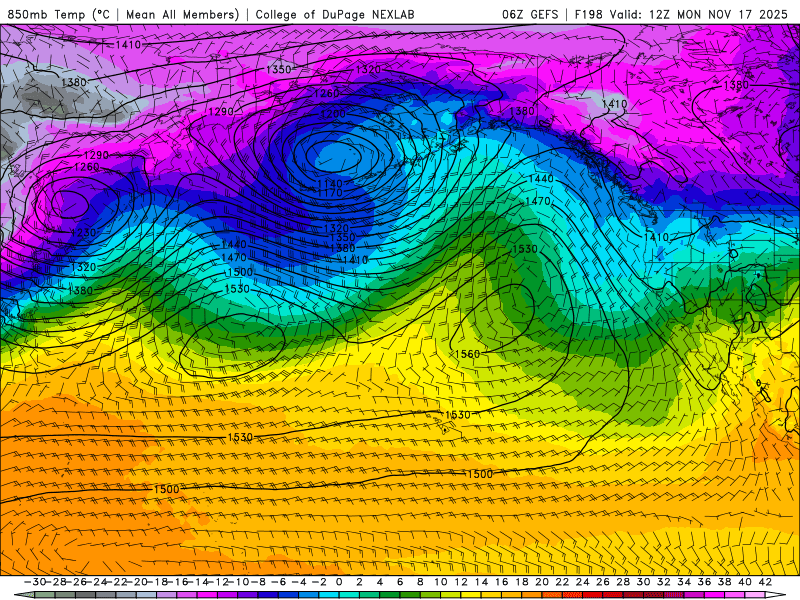
Task: Select the 'College of DuPage NEXLAB' text
Action: [x=335, y=15]
